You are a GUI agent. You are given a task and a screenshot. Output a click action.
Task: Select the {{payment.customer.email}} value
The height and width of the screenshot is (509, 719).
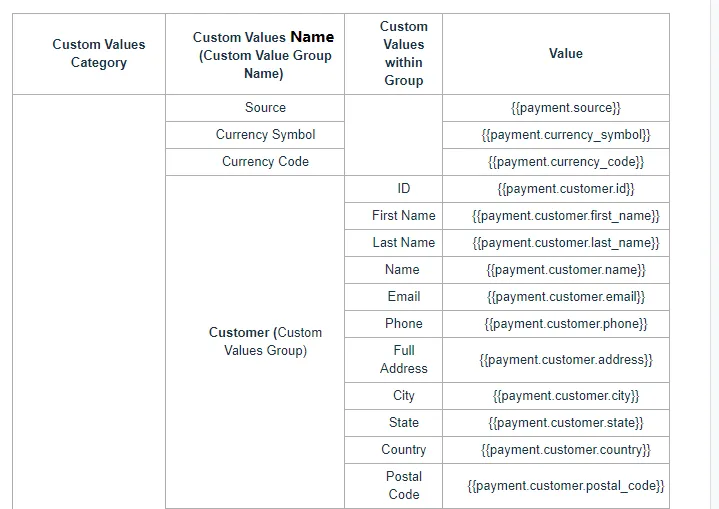pos(565,296)
